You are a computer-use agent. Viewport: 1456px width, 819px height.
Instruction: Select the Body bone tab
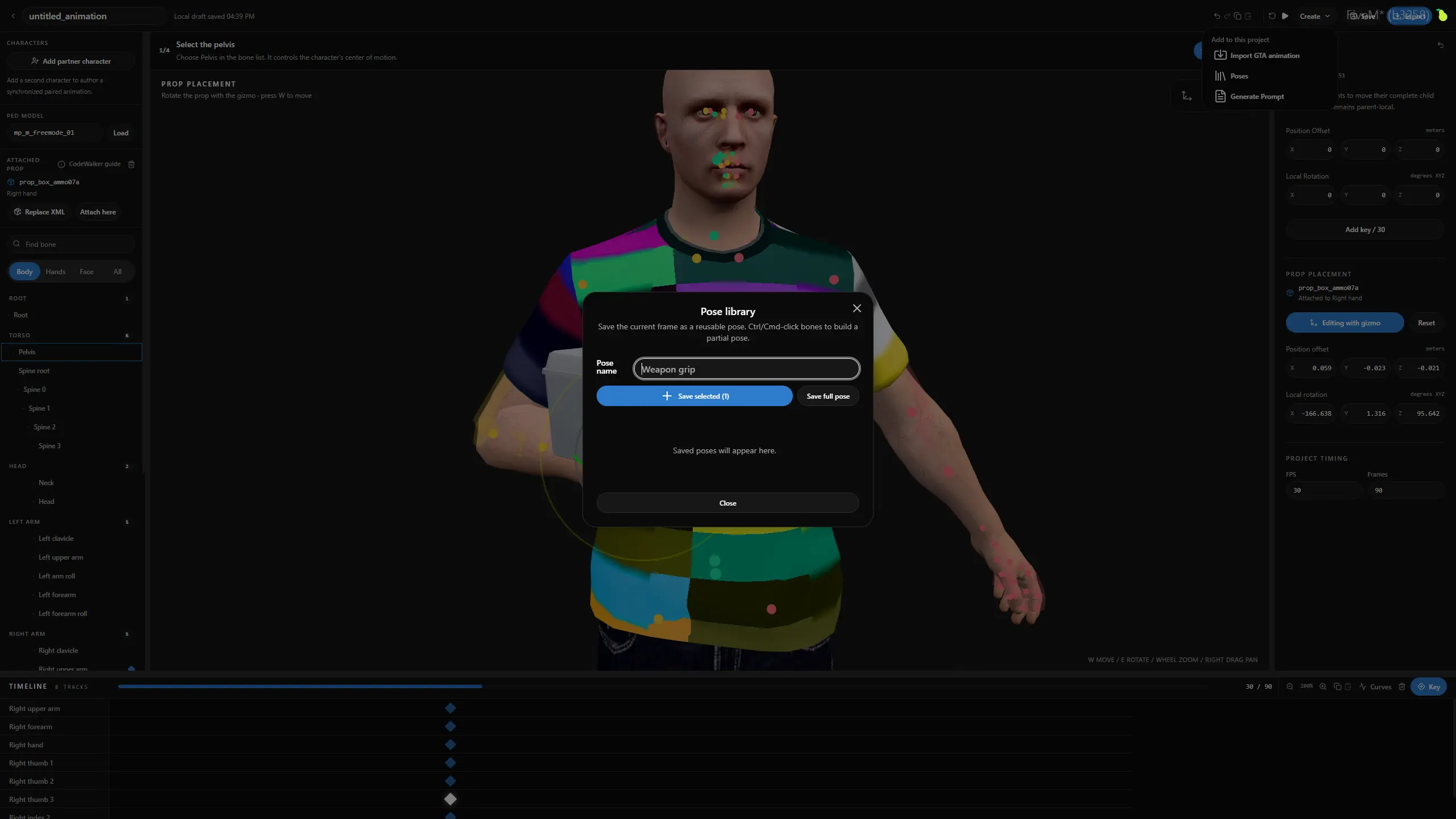coord(24,271)
